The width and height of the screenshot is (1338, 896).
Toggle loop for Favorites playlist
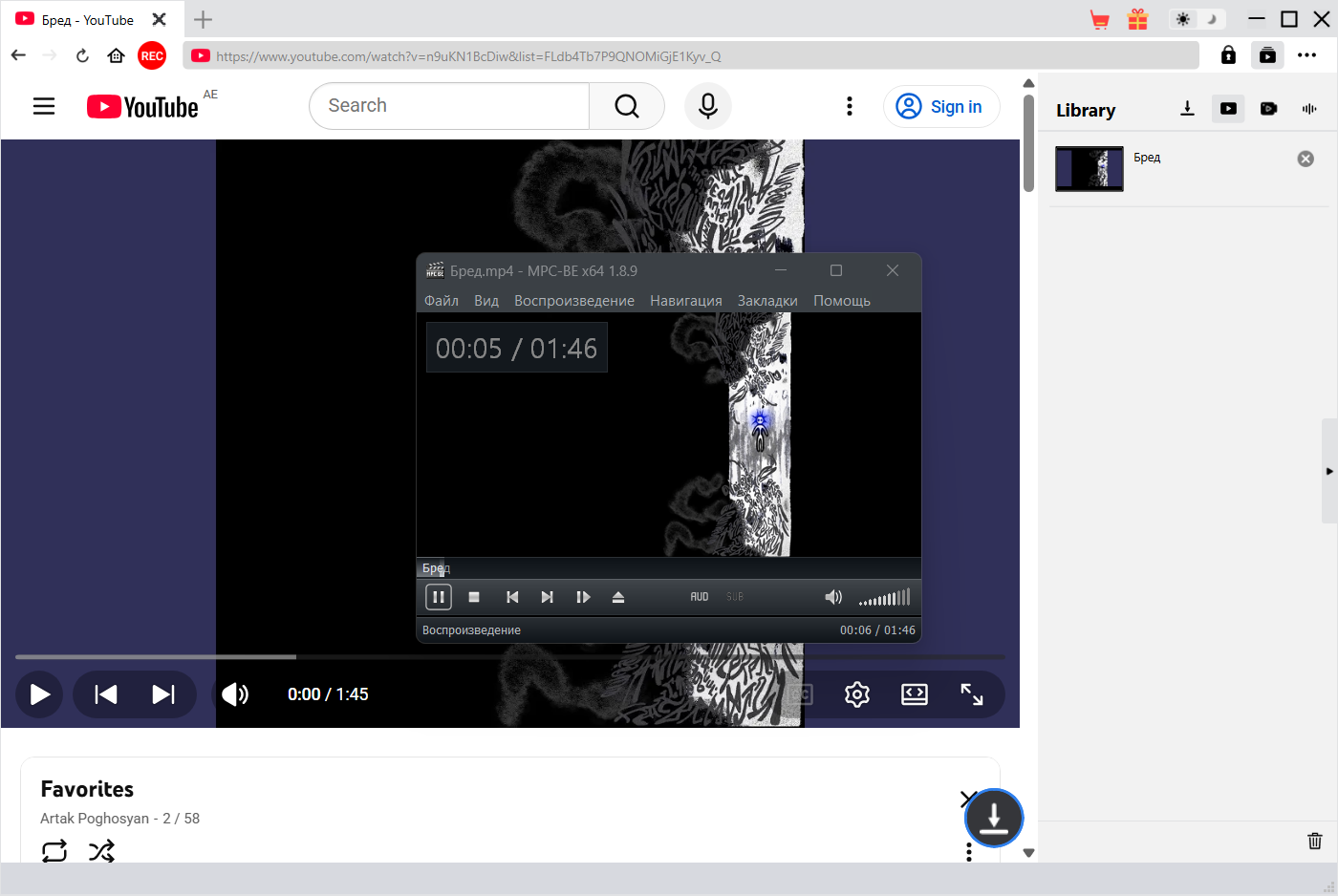click(x=54, y=850)
